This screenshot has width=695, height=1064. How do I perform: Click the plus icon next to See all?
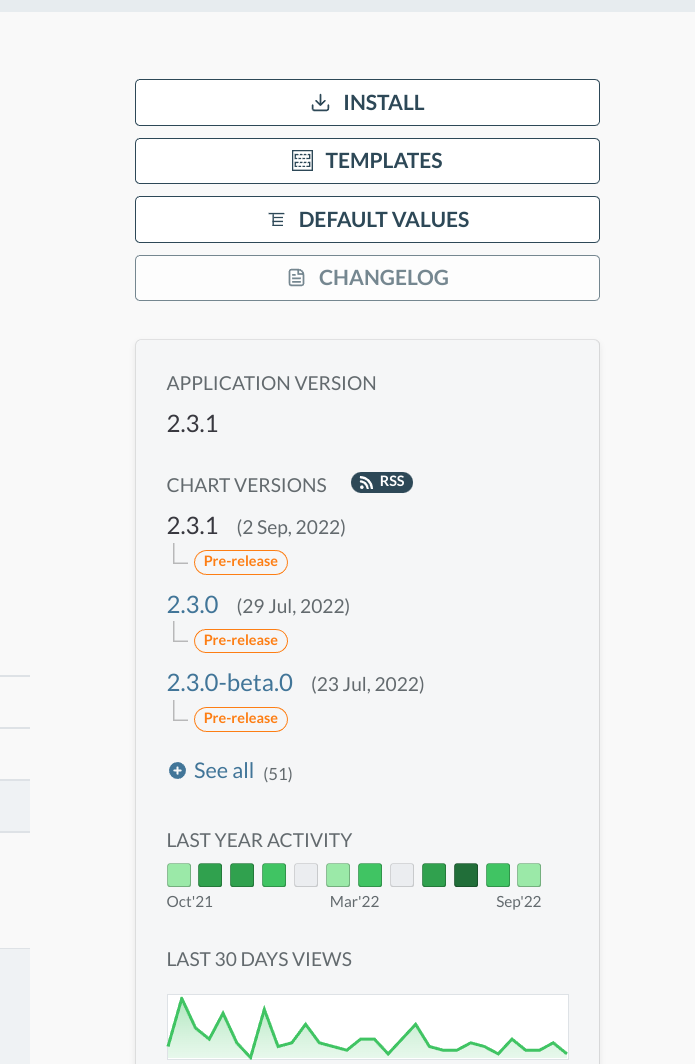click(177, 770)
